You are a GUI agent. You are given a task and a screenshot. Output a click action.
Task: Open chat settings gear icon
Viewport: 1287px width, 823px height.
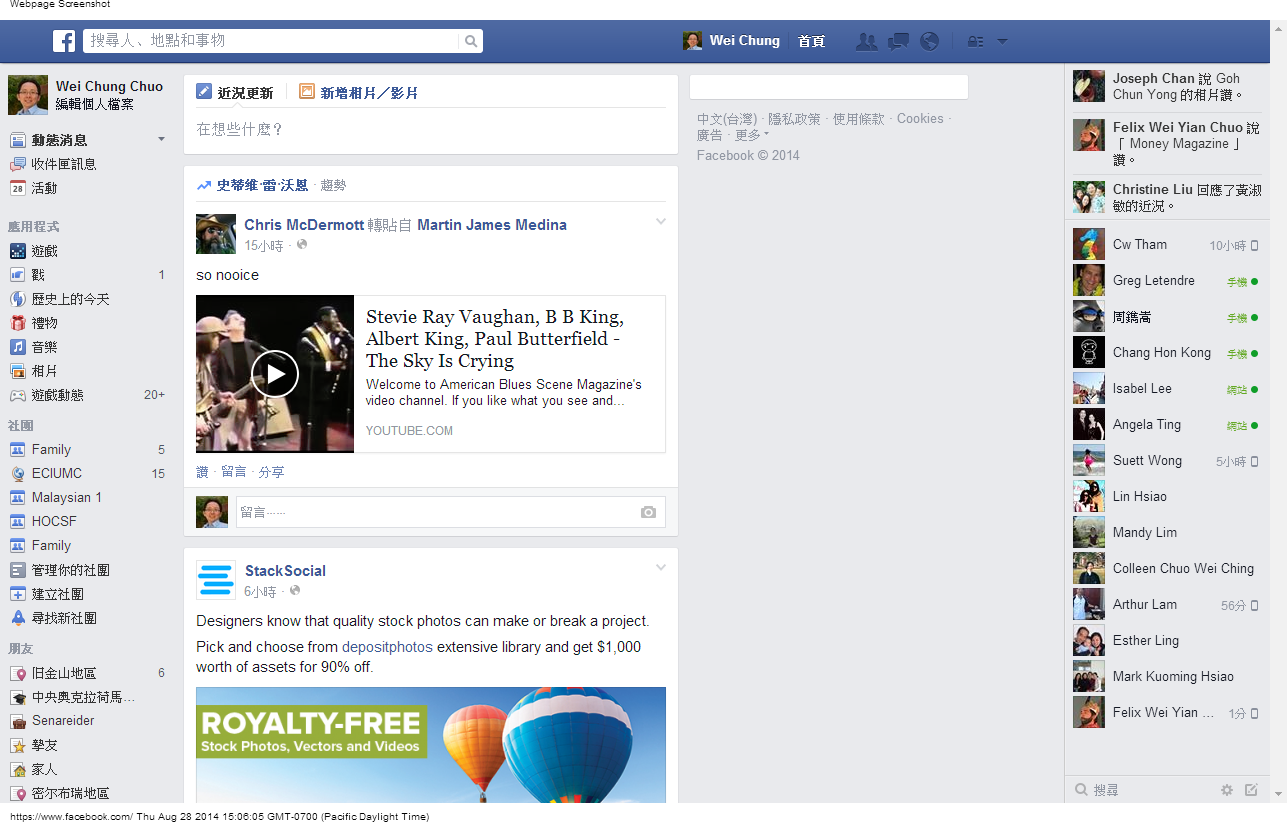pyautogui.click(x=1227, y=790)
